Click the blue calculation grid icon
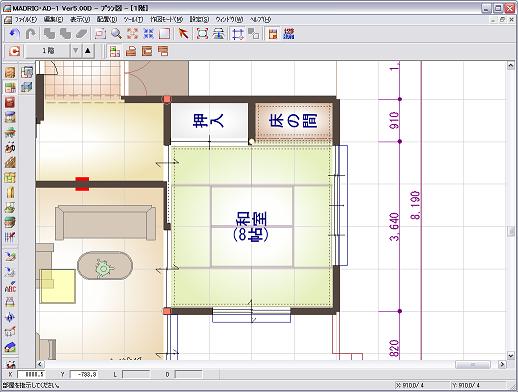 pyautogui.click(x=289, y=34)
